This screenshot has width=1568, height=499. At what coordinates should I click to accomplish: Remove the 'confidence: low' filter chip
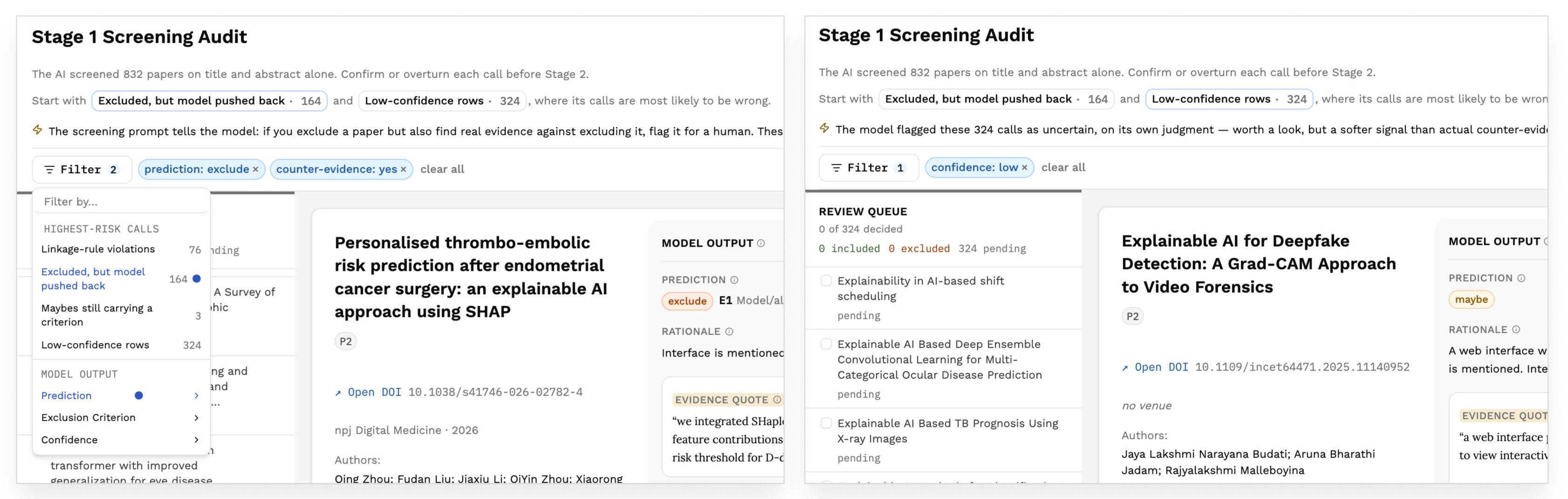tap(1024, 168)
